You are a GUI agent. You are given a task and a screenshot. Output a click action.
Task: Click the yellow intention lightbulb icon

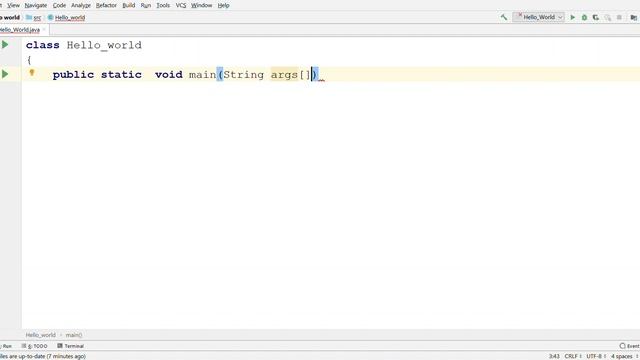(x=32, y=73)
